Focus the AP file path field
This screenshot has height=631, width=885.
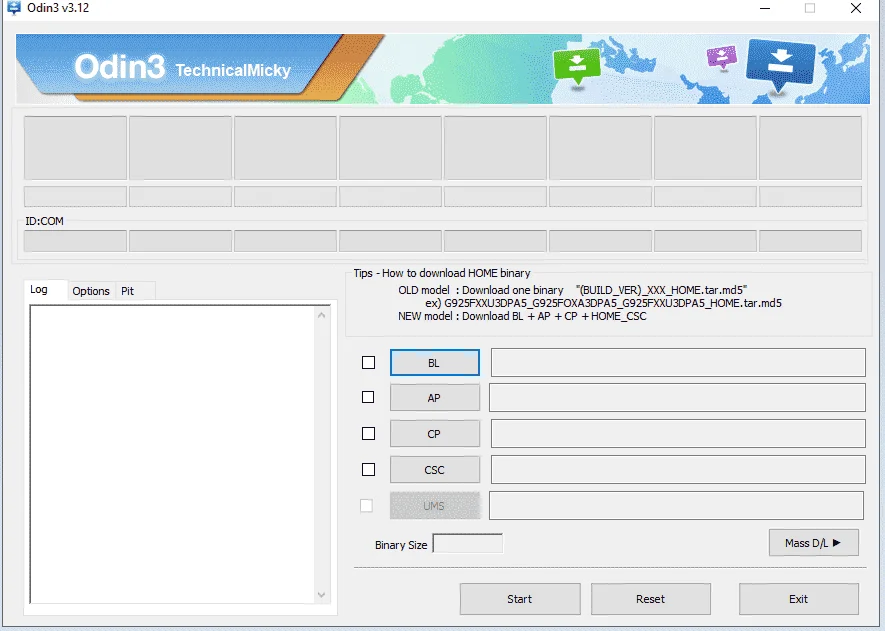click(x=677, y=398)
